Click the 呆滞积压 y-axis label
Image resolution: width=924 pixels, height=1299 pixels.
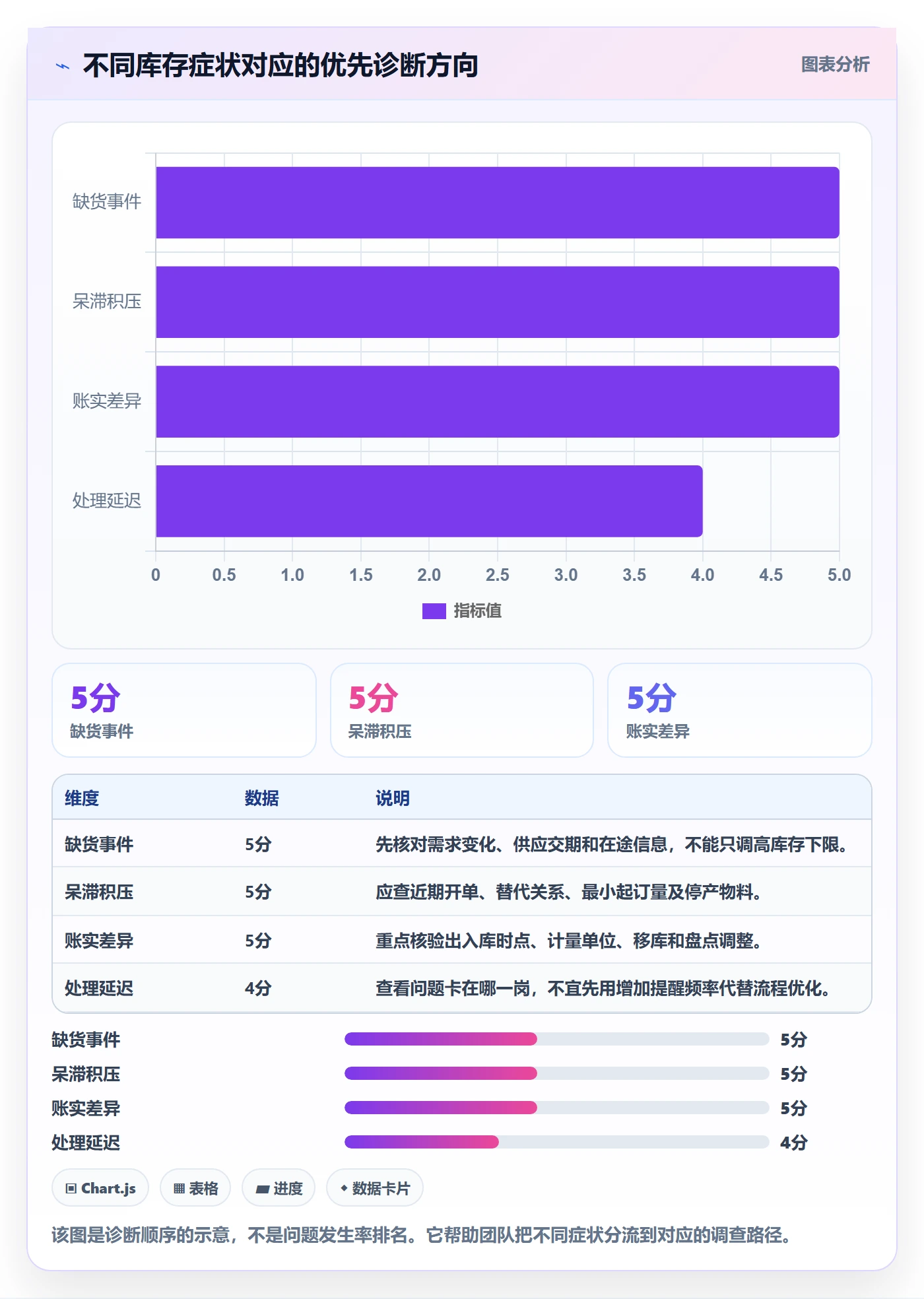[x=107, y=302]
